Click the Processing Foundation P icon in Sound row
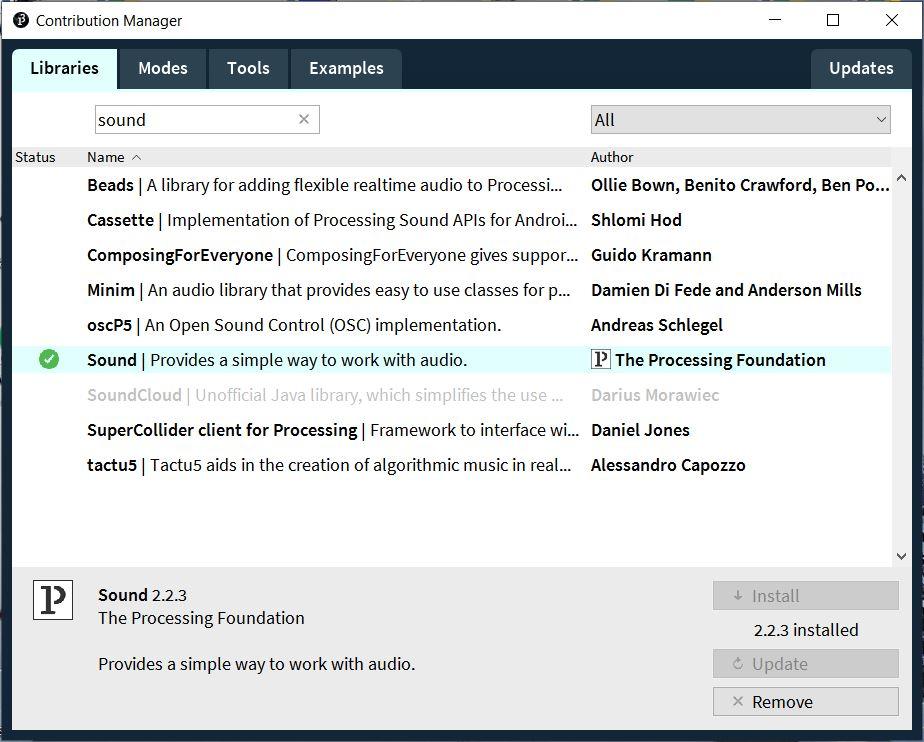924x742 pixels. (600, 359)
